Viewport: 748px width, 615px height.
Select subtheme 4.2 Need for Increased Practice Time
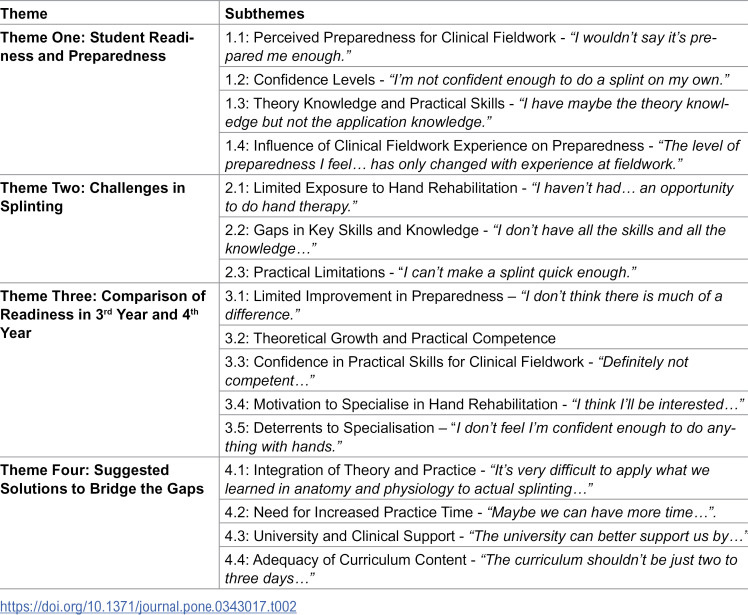[484, 512]
